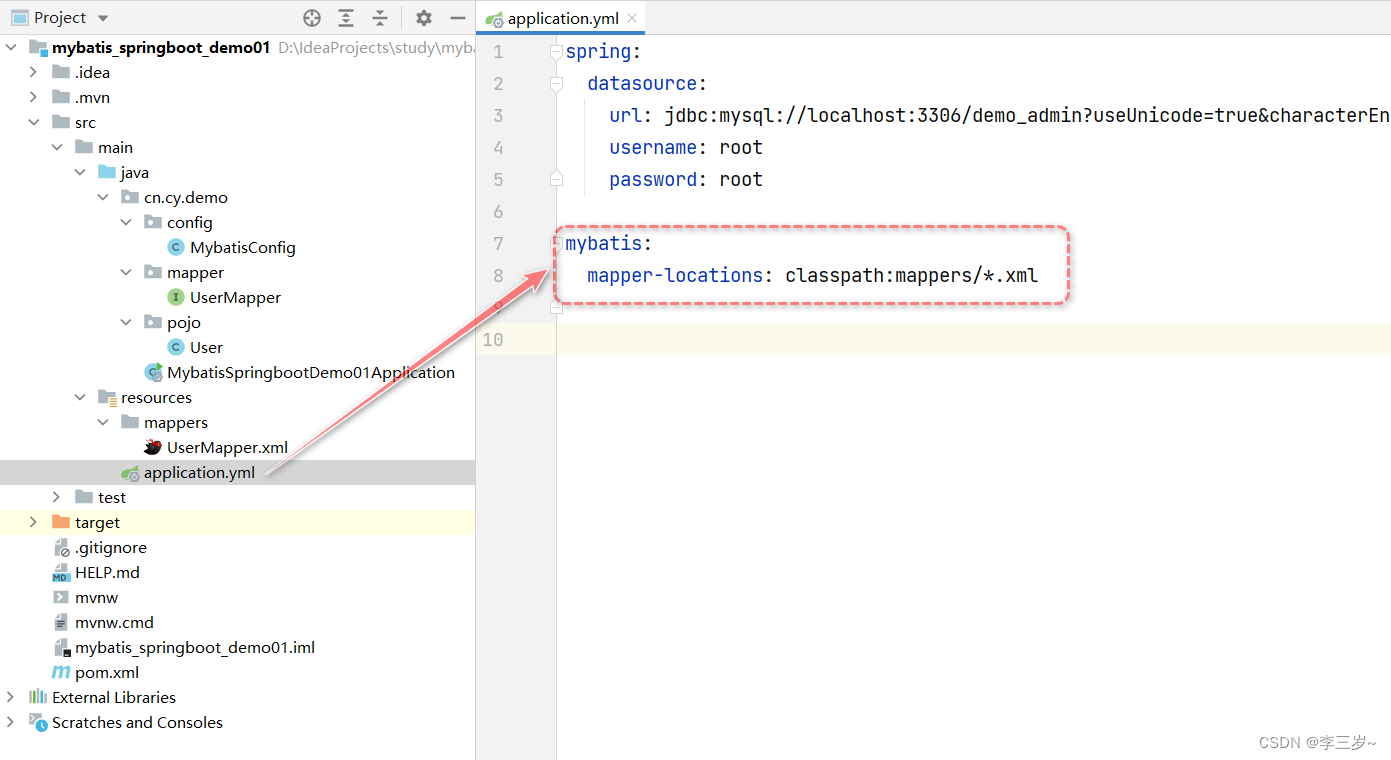This screenshot has height=760, width=1391.
Task: Click the UserMapper.xml MyBatis bird icon
Action: pyautogui.click(x=153, y=447)
